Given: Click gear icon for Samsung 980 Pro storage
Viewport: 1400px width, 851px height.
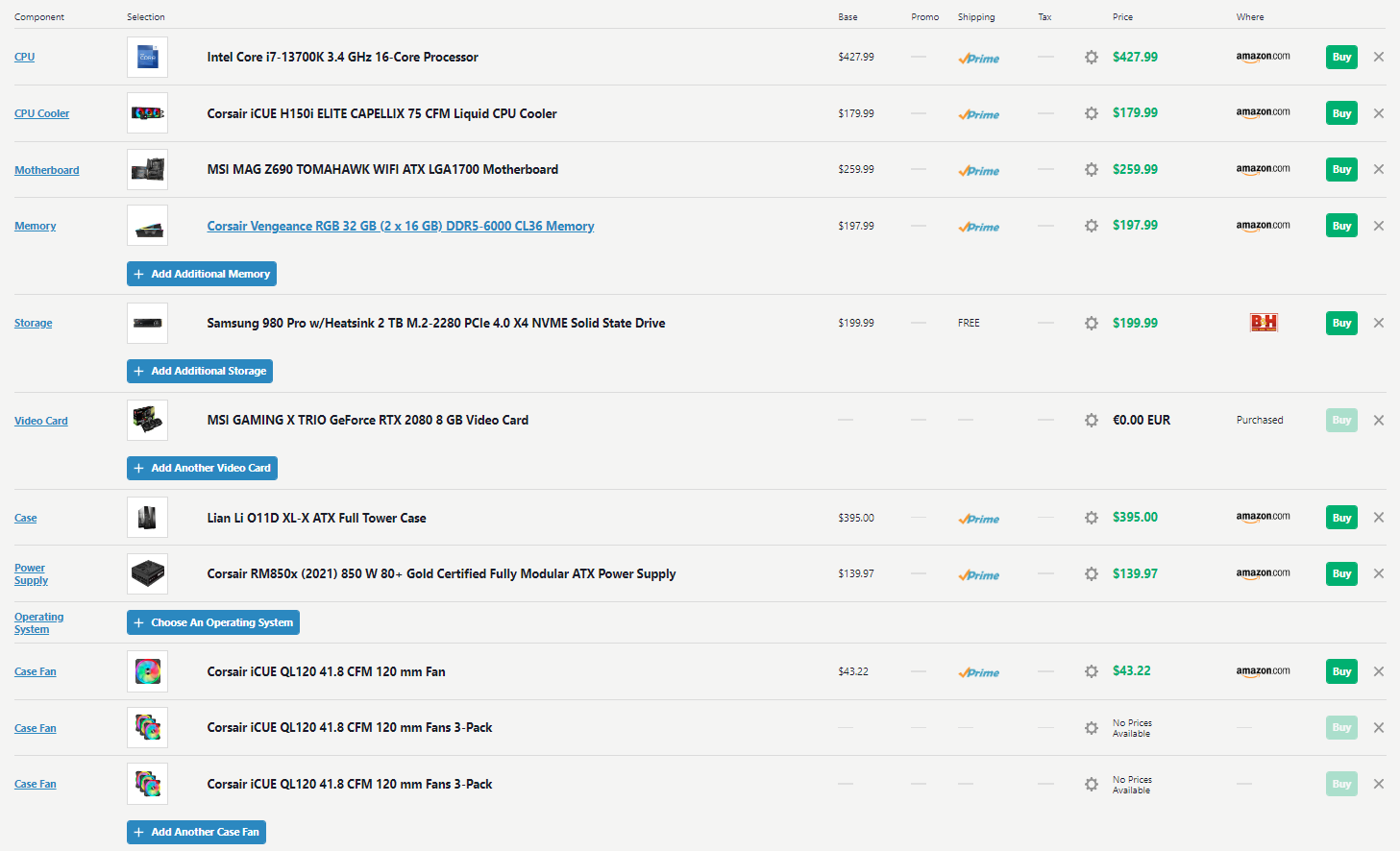Looking at the screenshot, I should click(x=1092, y=323).
